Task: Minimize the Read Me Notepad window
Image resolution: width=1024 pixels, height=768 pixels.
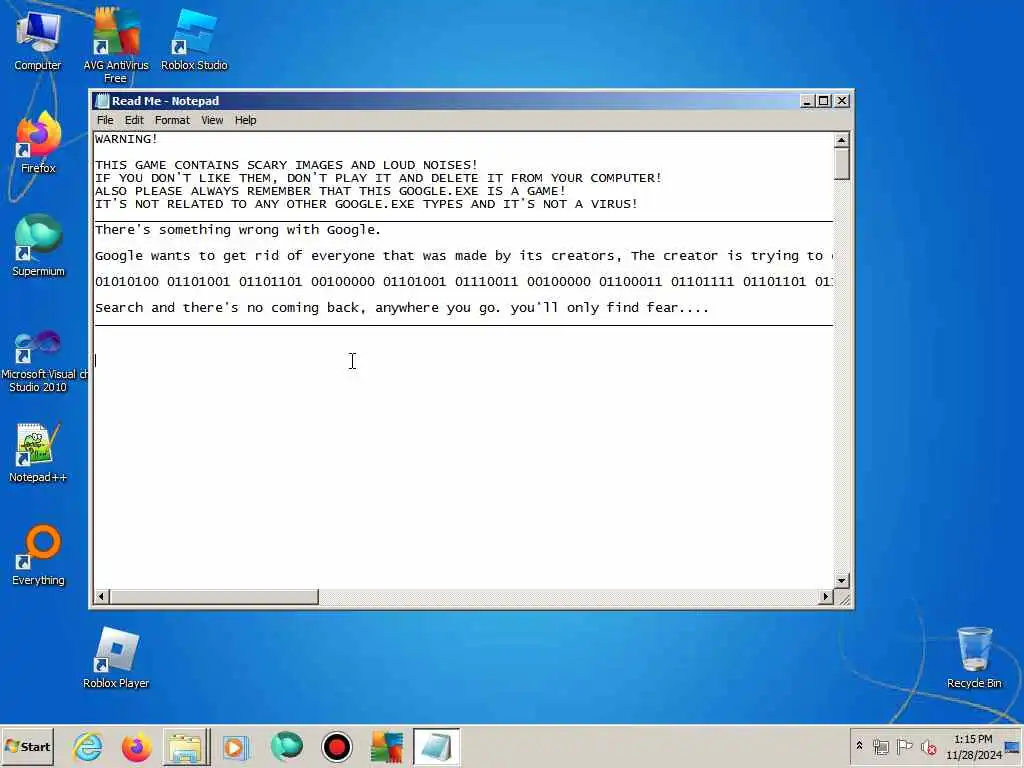Action: [807, 101]
